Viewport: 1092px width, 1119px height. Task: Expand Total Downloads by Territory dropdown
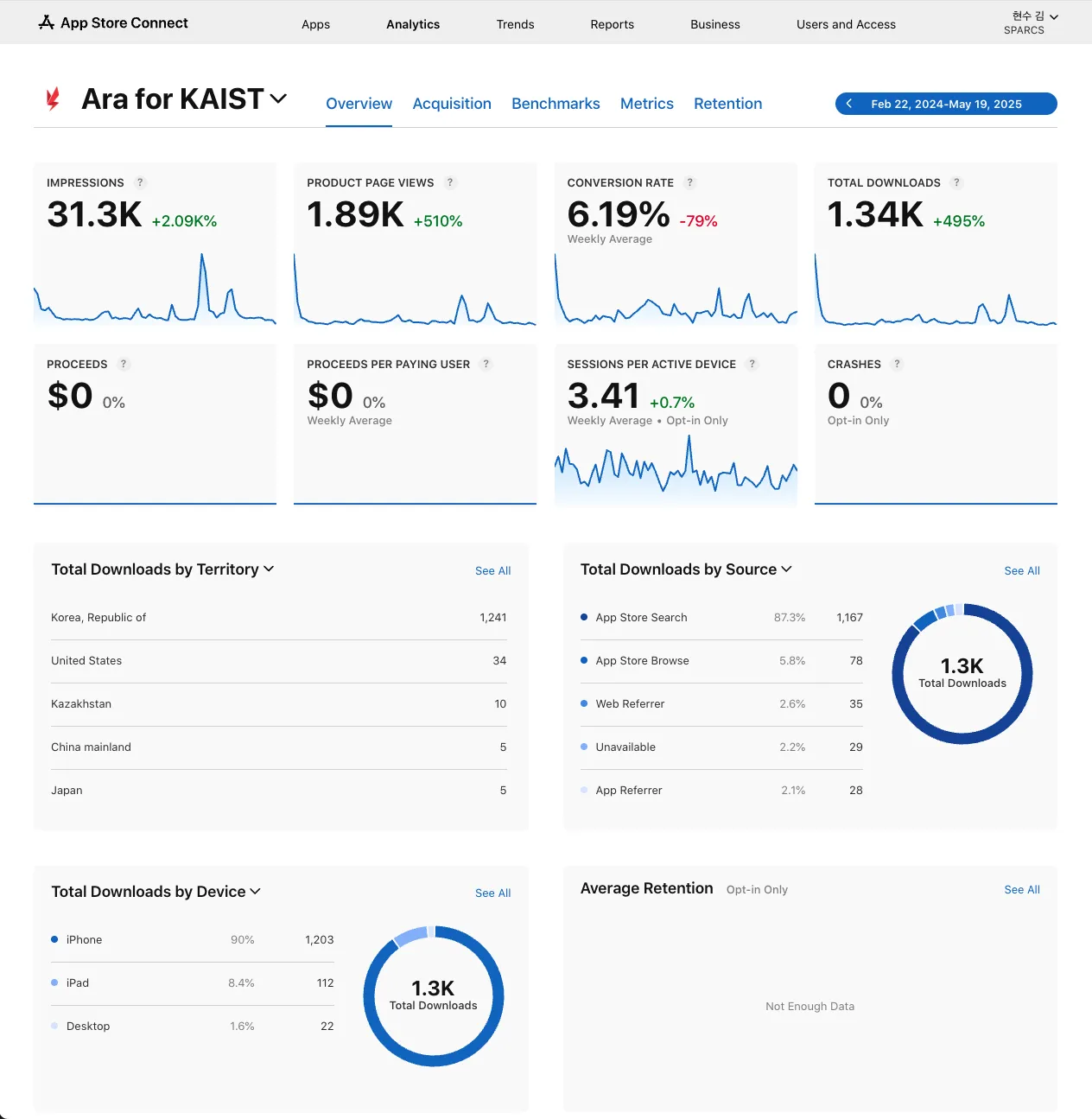click(269, 569)
